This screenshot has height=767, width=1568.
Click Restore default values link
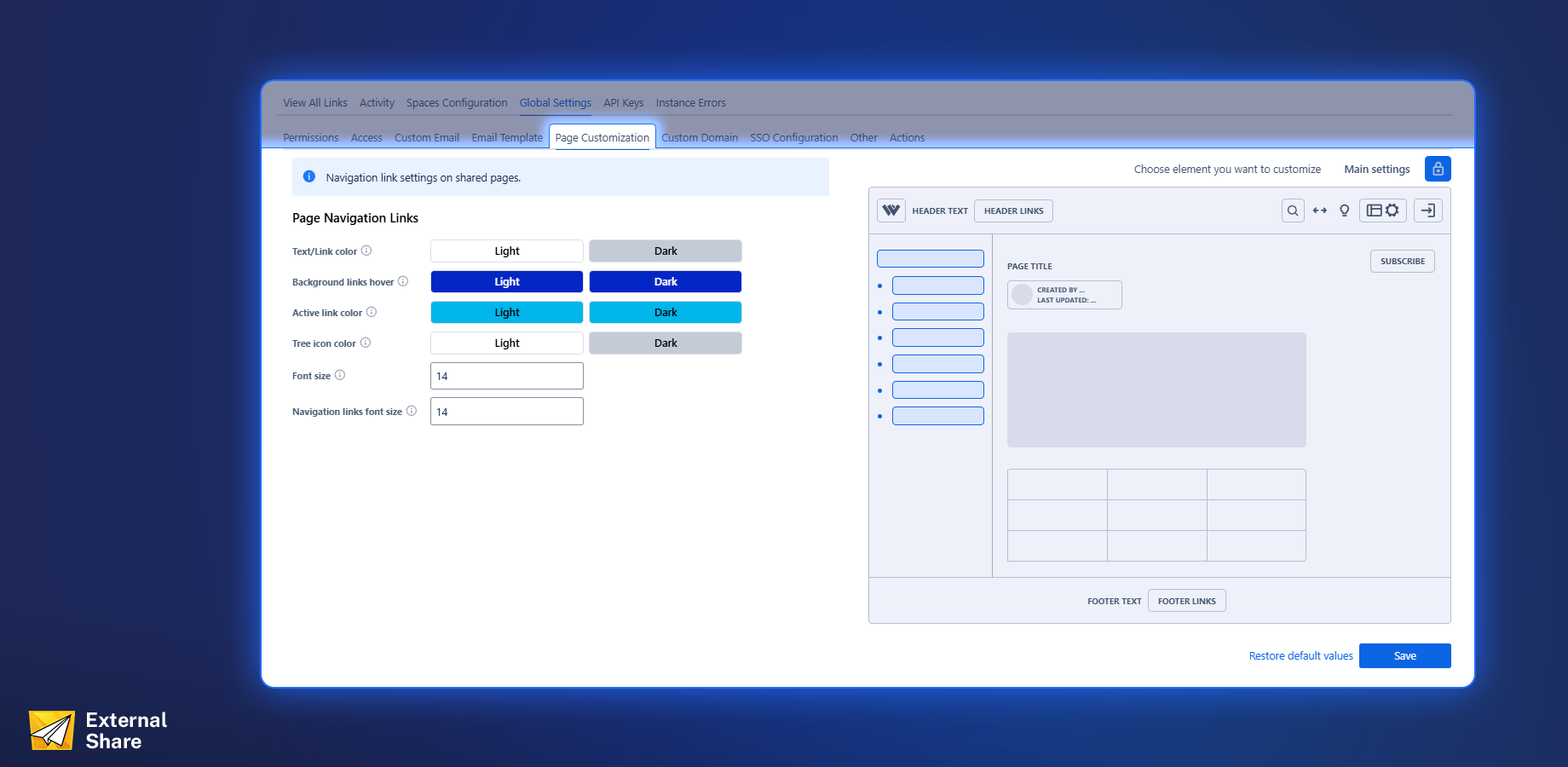tap(1301, 655)
